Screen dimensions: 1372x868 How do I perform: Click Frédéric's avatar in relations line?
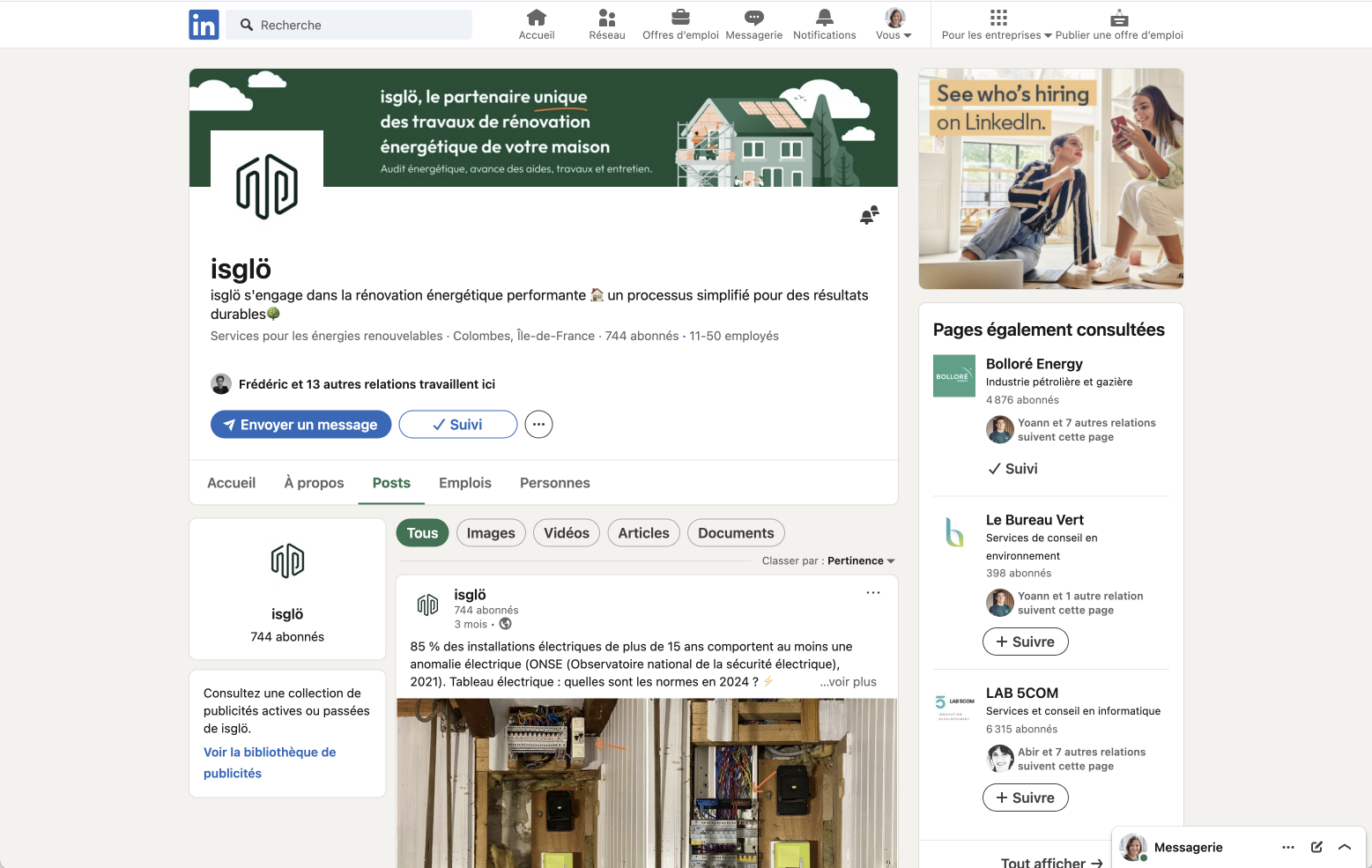pyautogui.click(x=221, y=384)
